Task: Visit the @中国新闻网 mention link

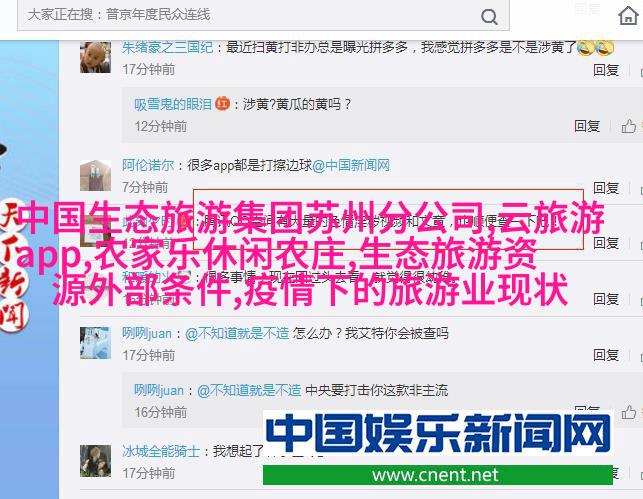Action: [x=351, y=165]
